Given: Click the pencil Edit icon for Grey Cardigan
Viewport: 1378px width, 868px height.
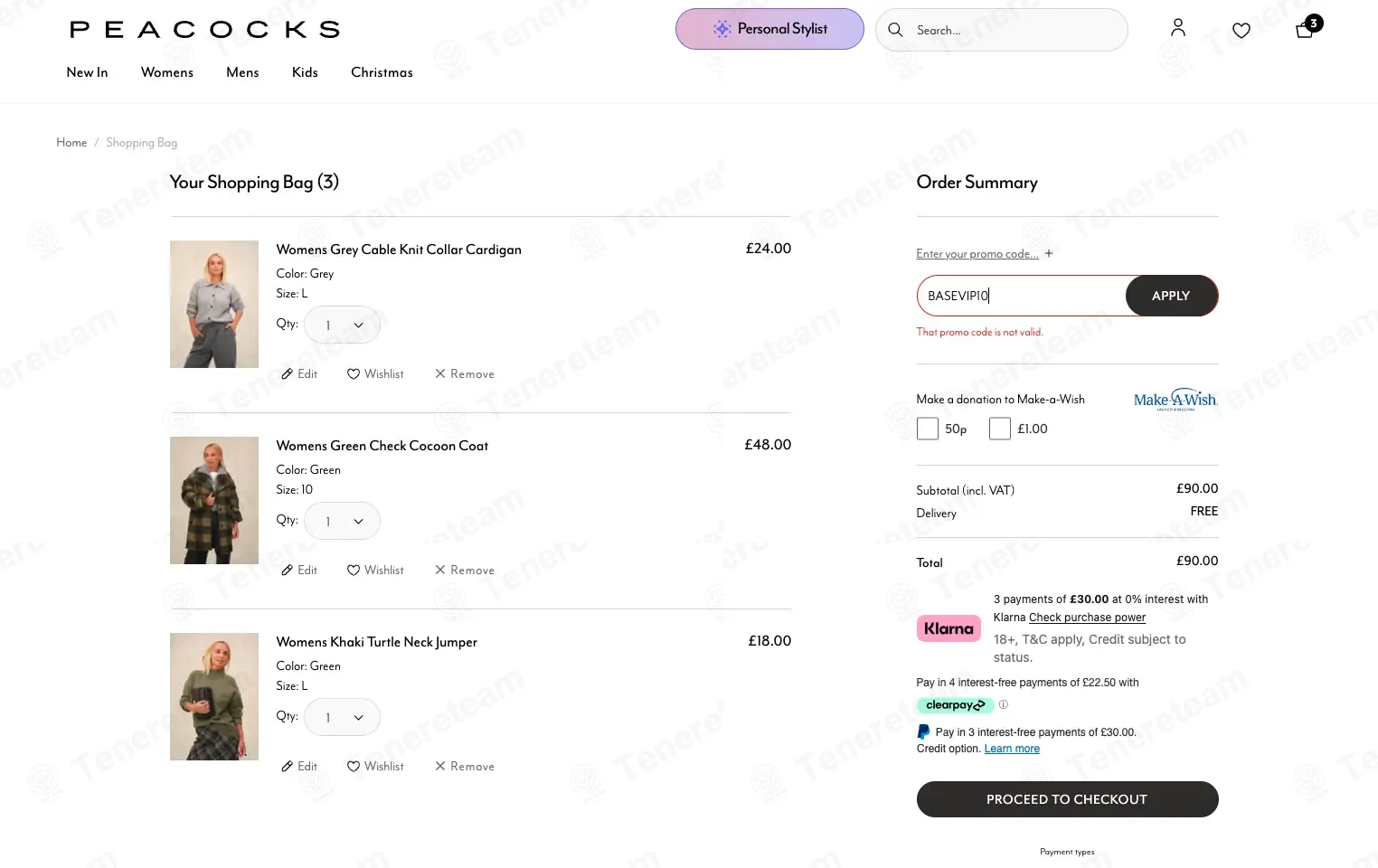Looking at the screenshot, I should (288, 373).
